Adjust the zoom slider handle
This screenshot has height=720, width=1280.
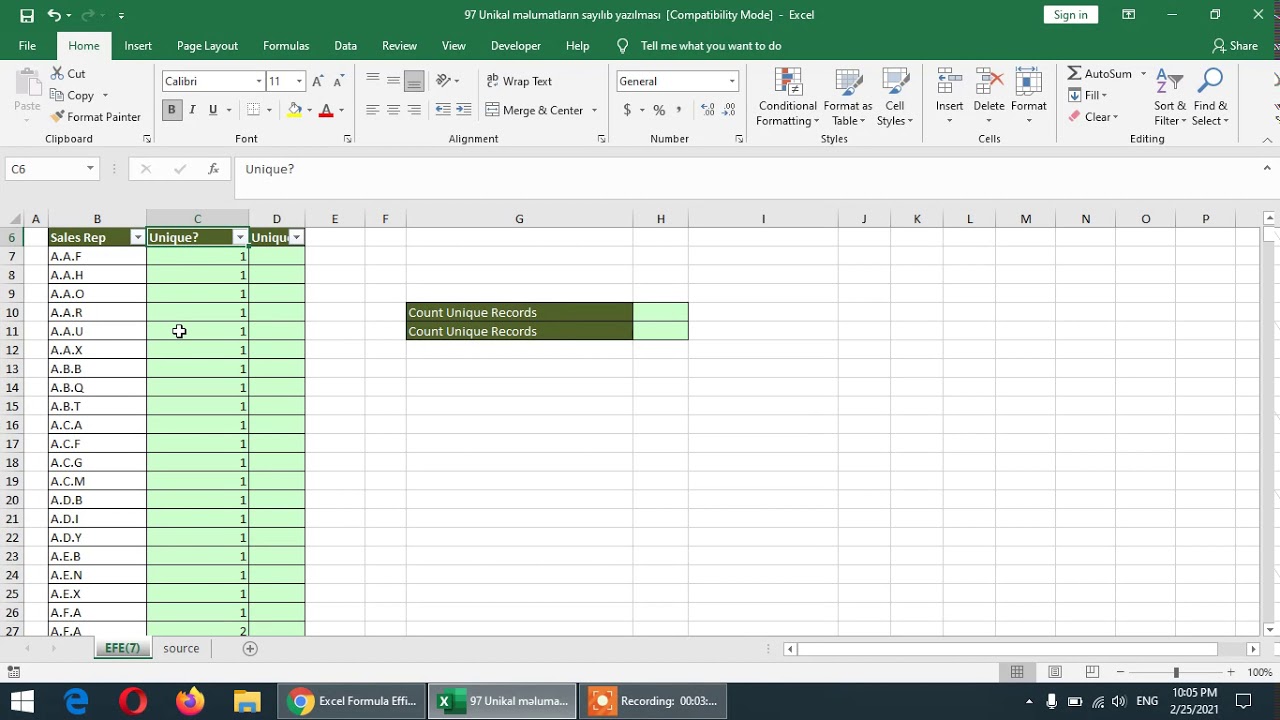tap(1176, 672)
